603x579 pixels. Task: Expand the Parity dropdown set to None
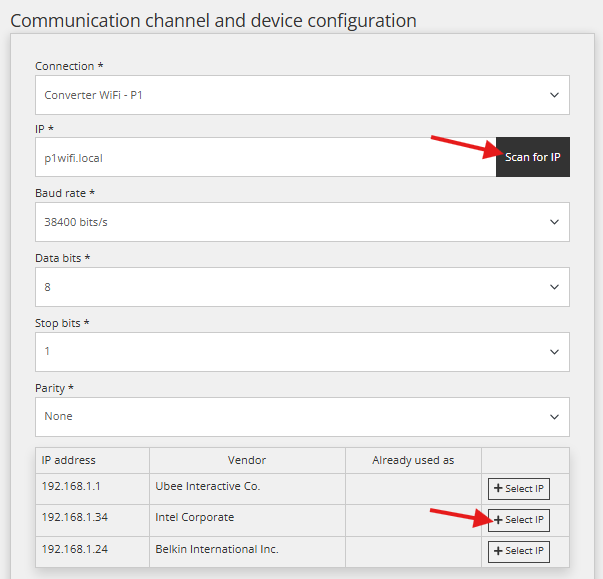(x=302, y=417)
